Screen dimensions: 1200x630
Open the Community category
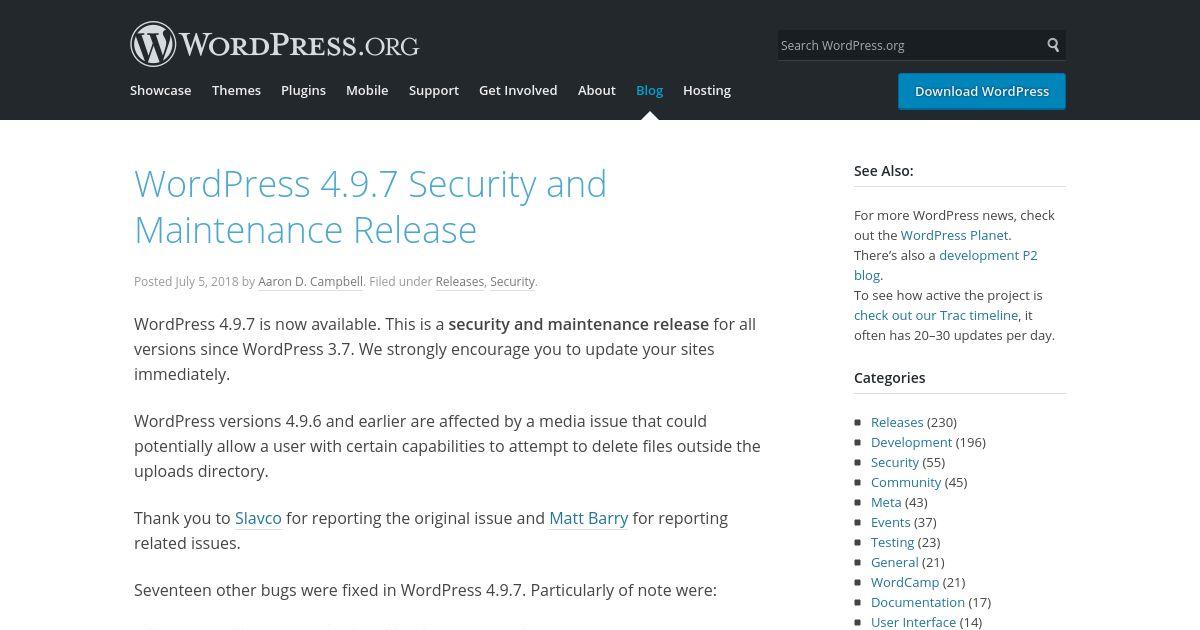coord(906,482)
